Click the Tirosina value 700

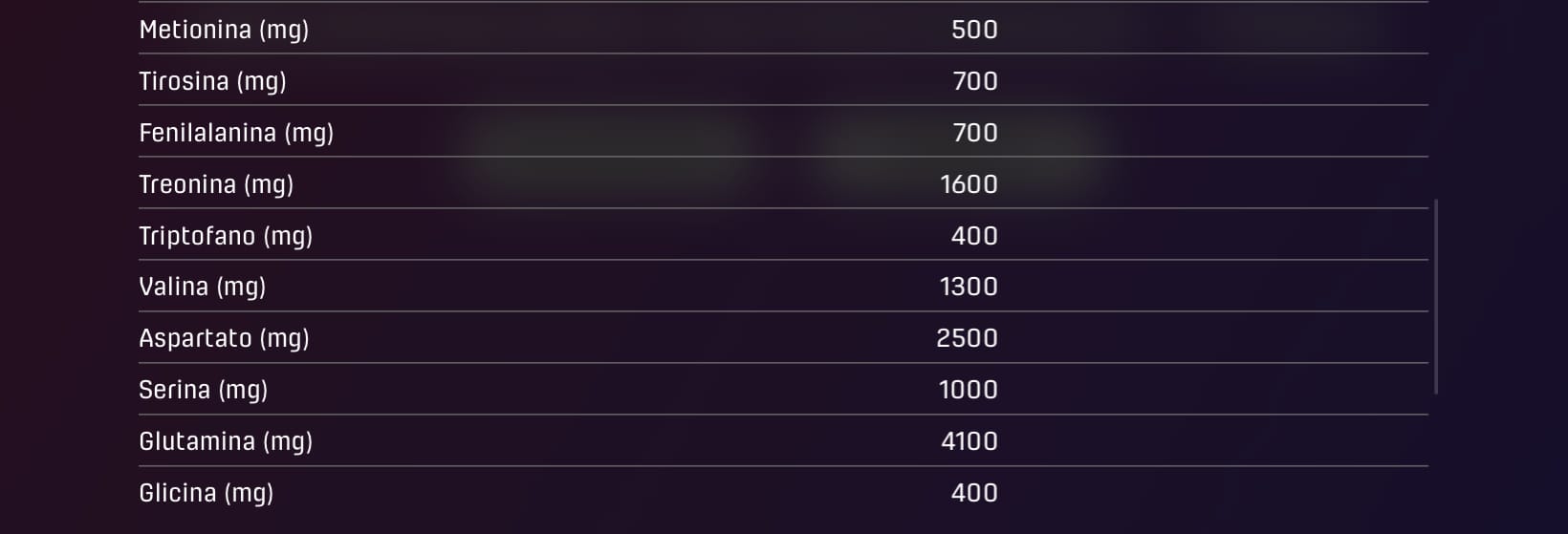point(974,81)
